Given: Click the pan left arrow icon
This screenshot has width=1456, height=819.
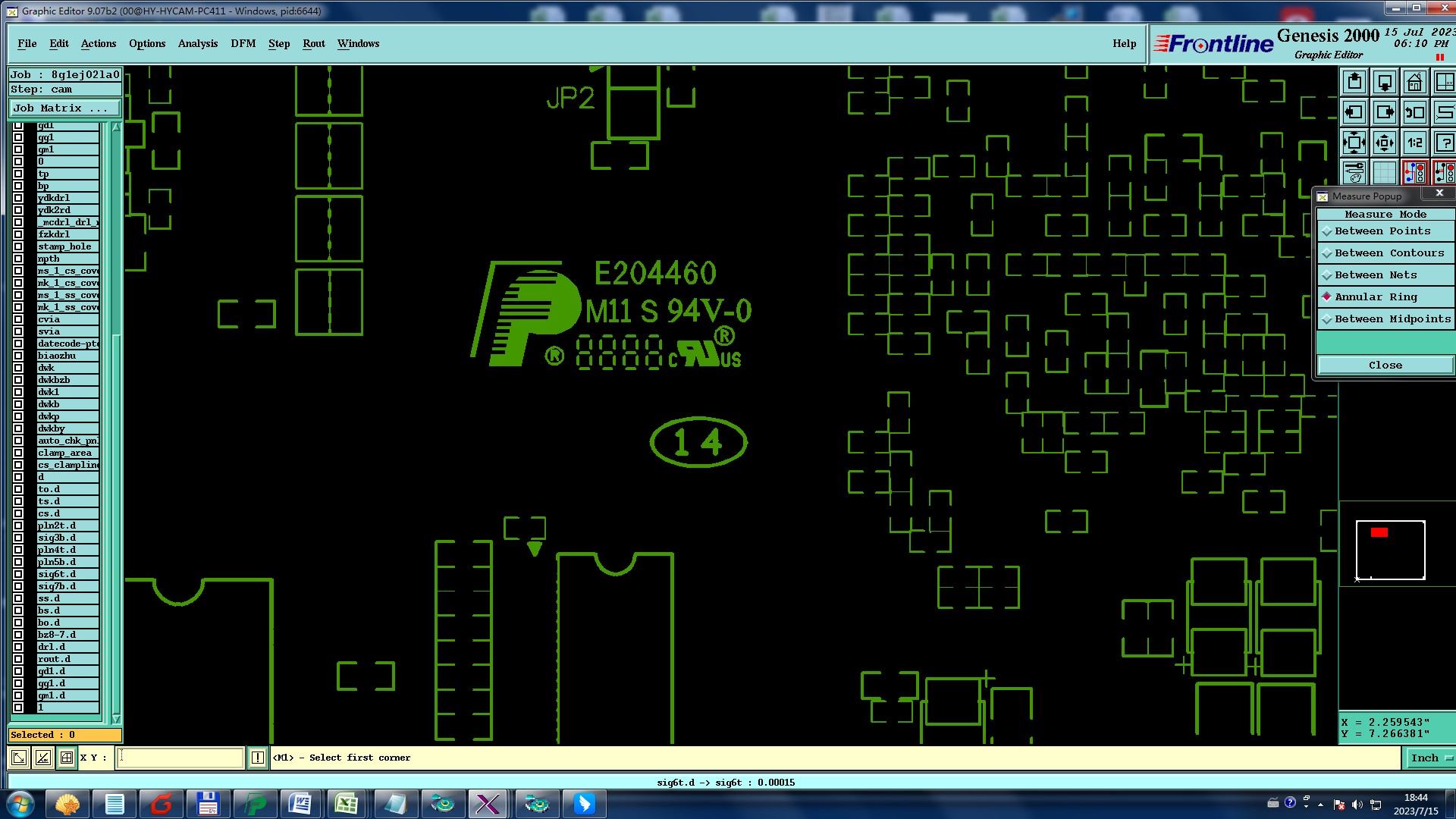Looking at the screenshot, I should point(1354,112).
